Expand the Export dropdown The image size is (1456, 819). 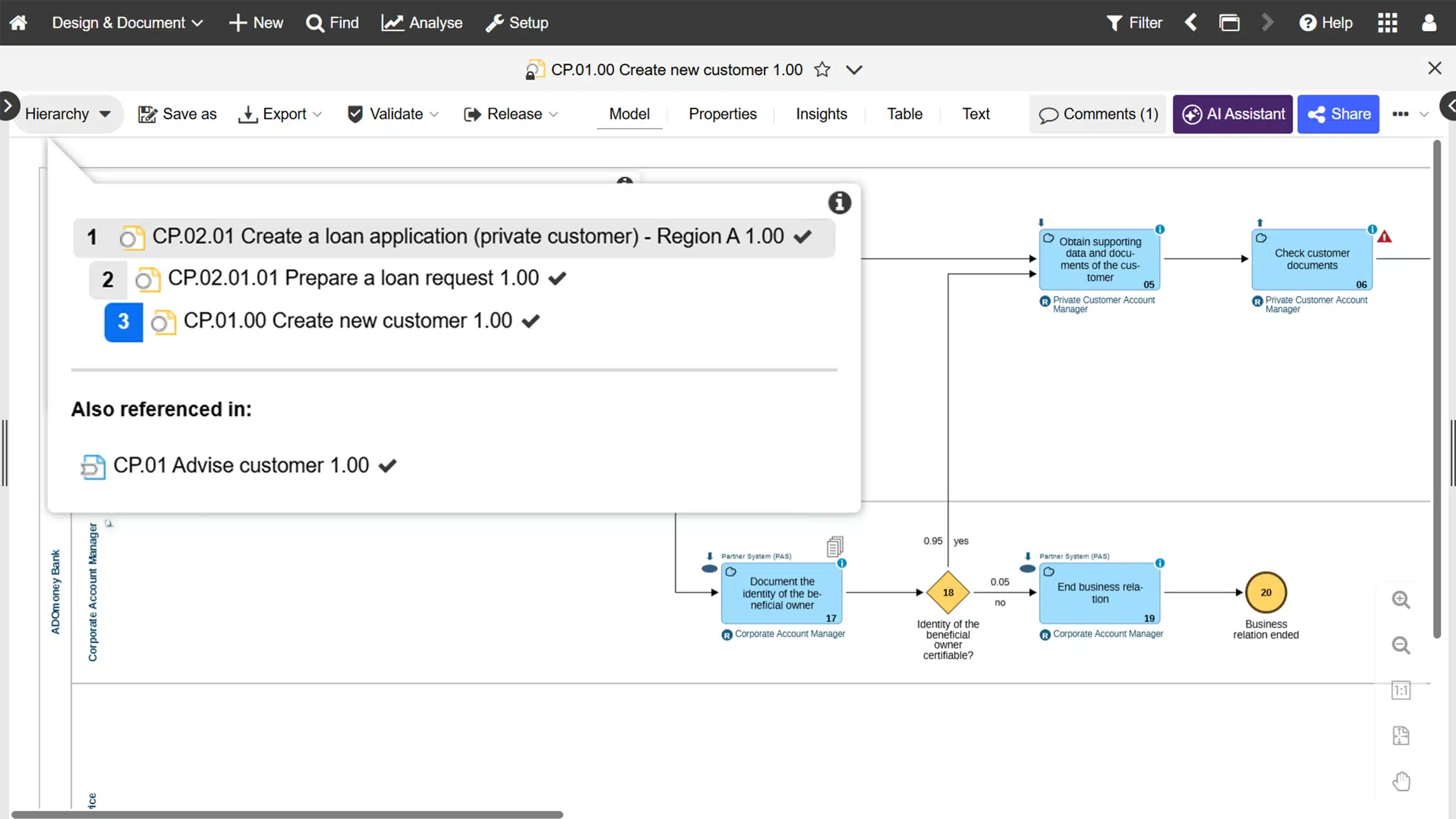click(x=281, y=114)
